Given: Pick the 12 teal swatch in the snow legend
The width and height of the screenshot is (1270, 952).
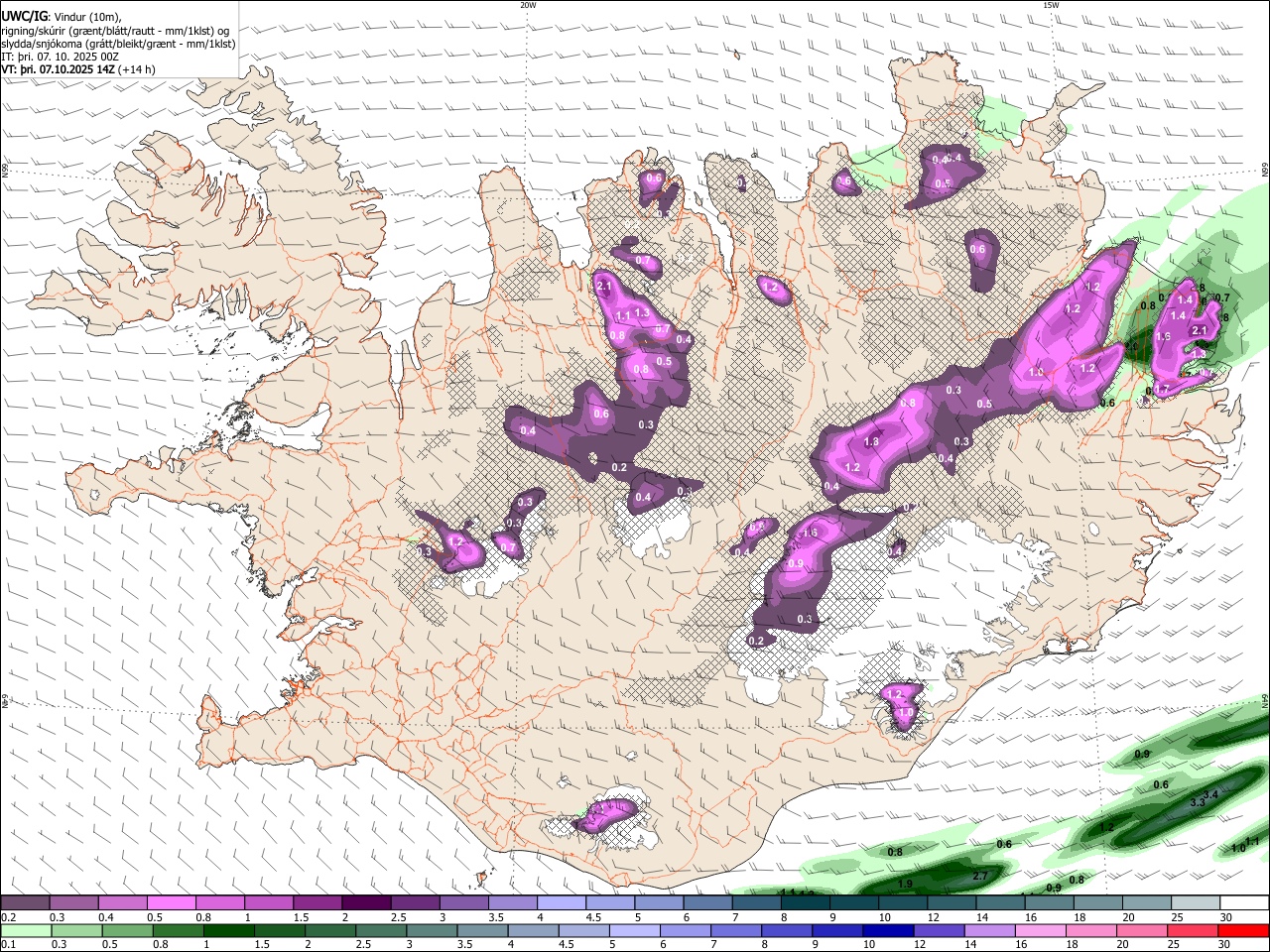Looking at the screenshot, I should [952, 903].
